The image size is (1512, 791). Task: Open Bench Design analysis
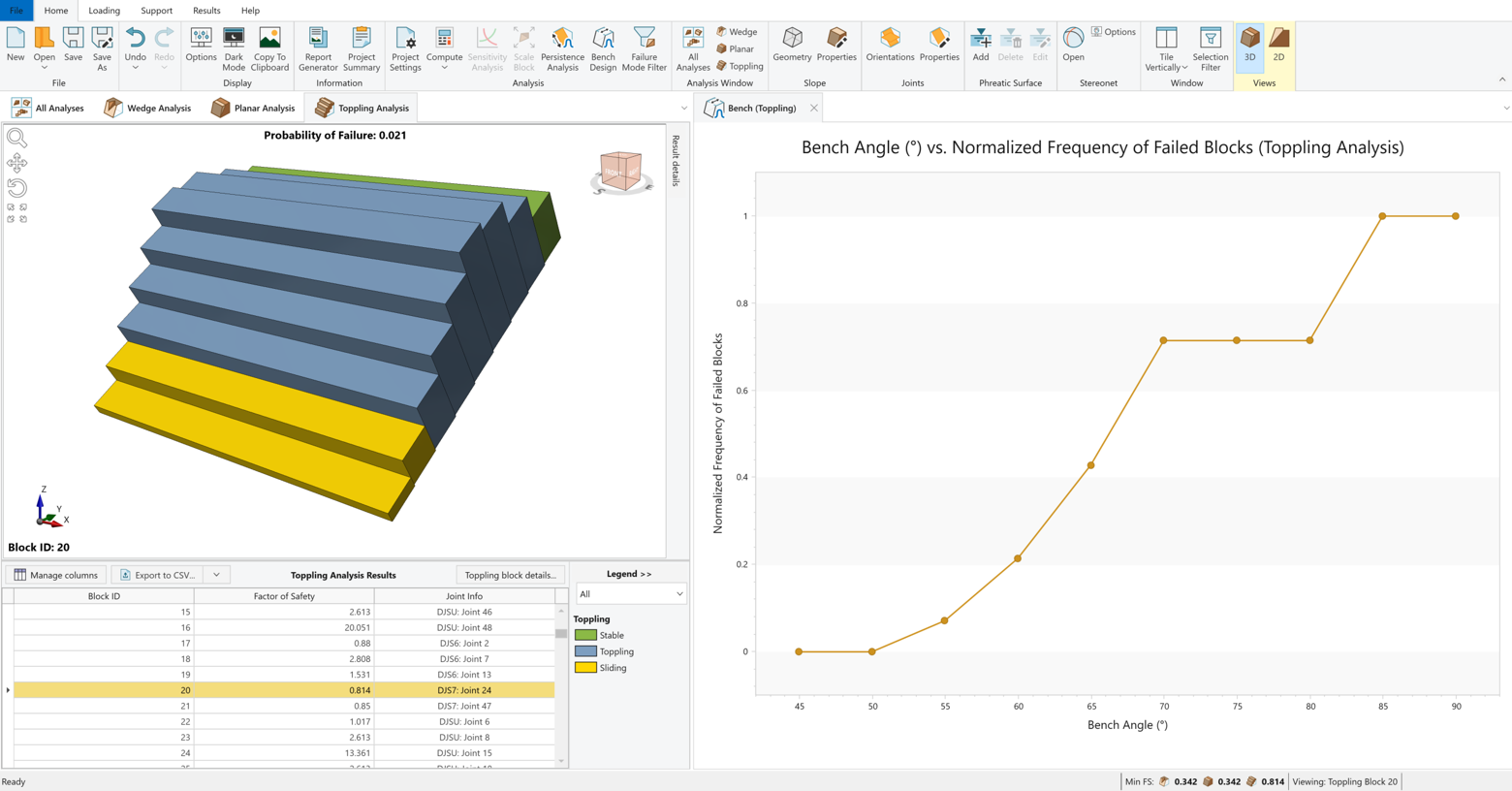tap(603, 49)
